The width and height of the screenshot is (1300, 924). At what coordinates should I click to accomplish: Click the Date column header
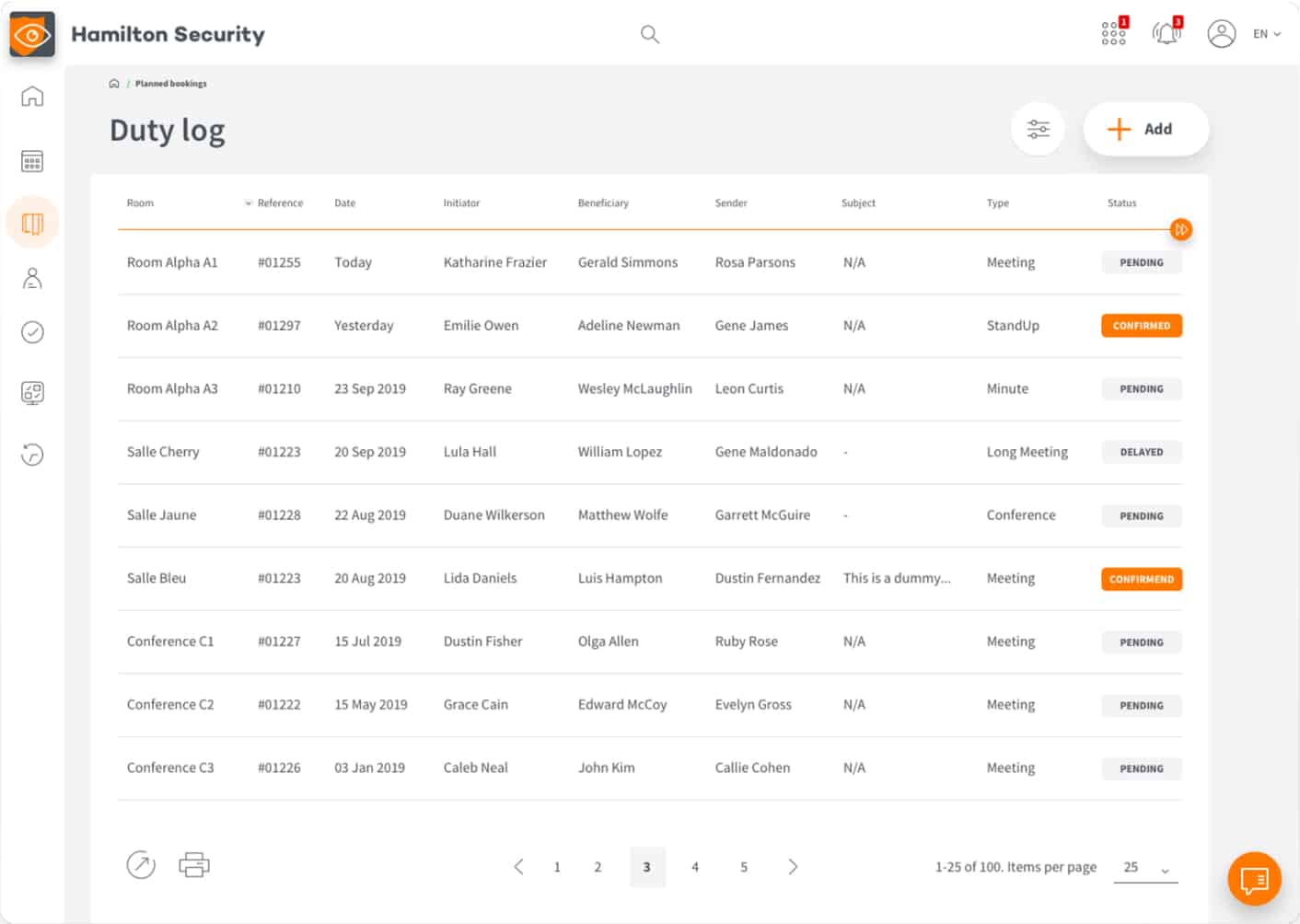pyautogui.click(x=345, y=203)
